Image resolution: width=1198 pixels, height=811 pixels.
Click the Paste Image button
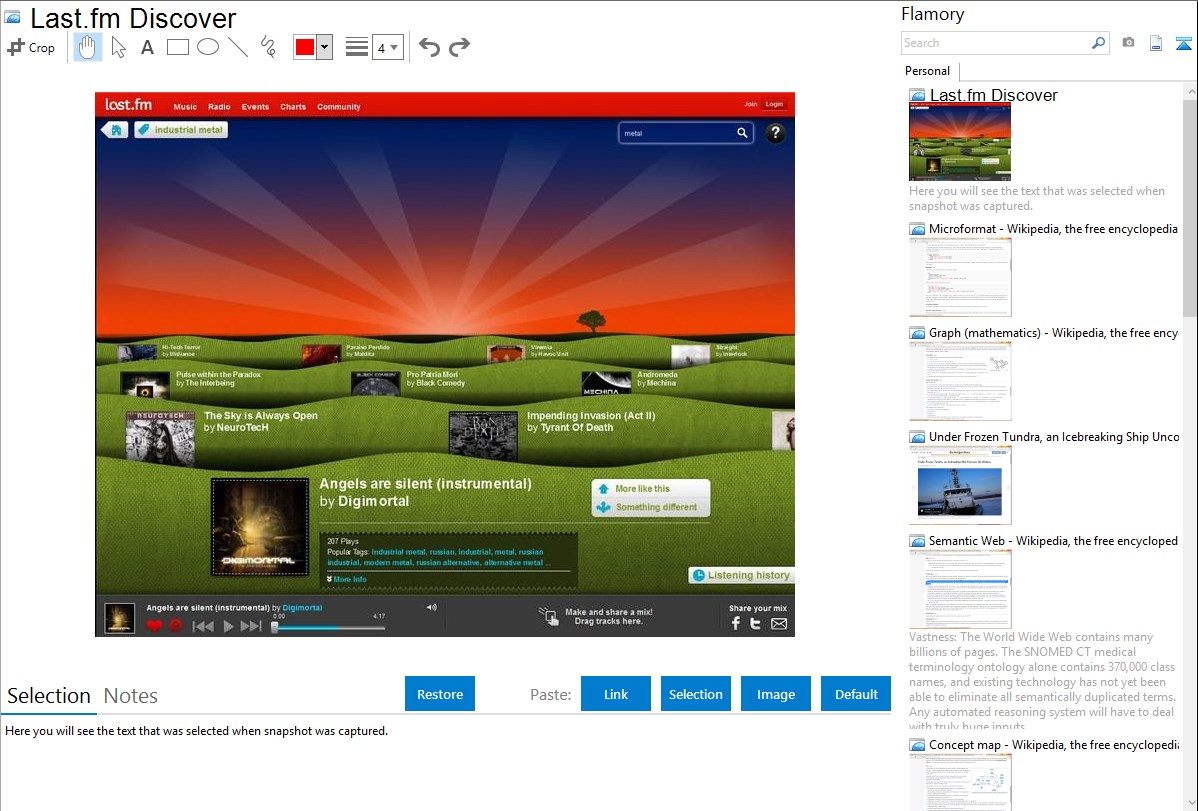tap(775, 694)
